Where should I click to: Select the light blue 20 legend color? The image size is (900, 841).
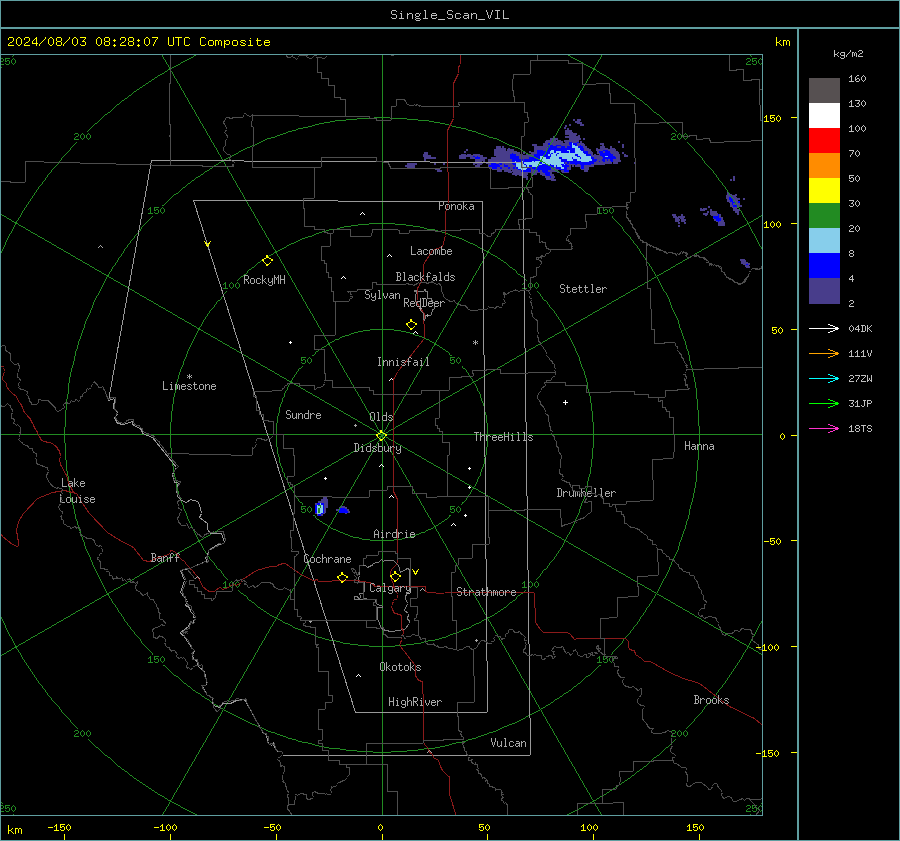tap(824, 241)
